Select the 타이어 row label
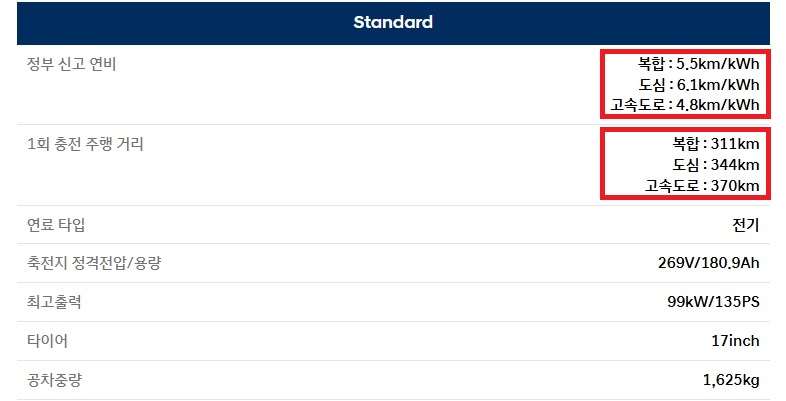The height and width of the screenshot is (401, 786). pyautogui.click(x=49, y=341)
